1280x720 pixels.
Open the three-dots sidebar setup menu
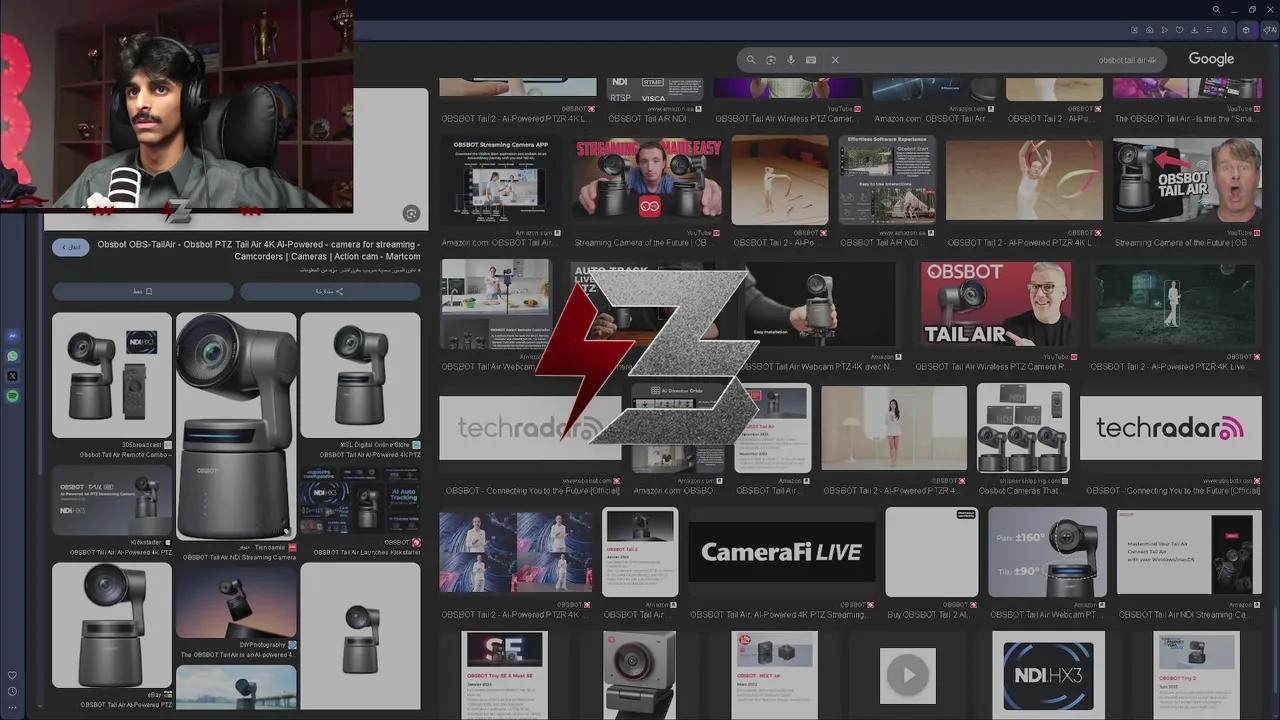tap(12, 707)
